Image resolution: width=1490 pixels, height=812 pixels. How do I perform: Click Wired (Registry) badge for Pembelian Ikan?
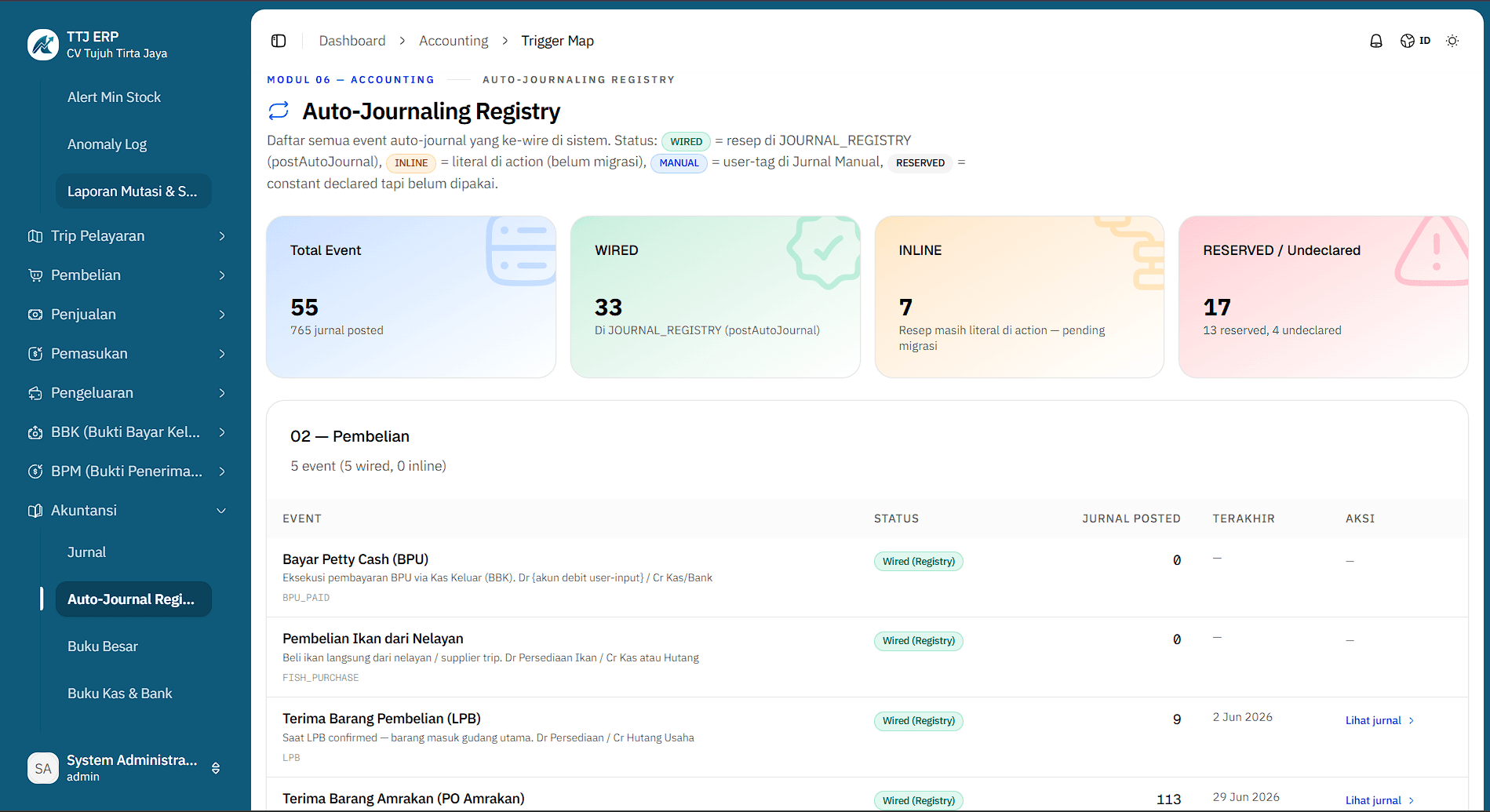(x=919, y=640)
